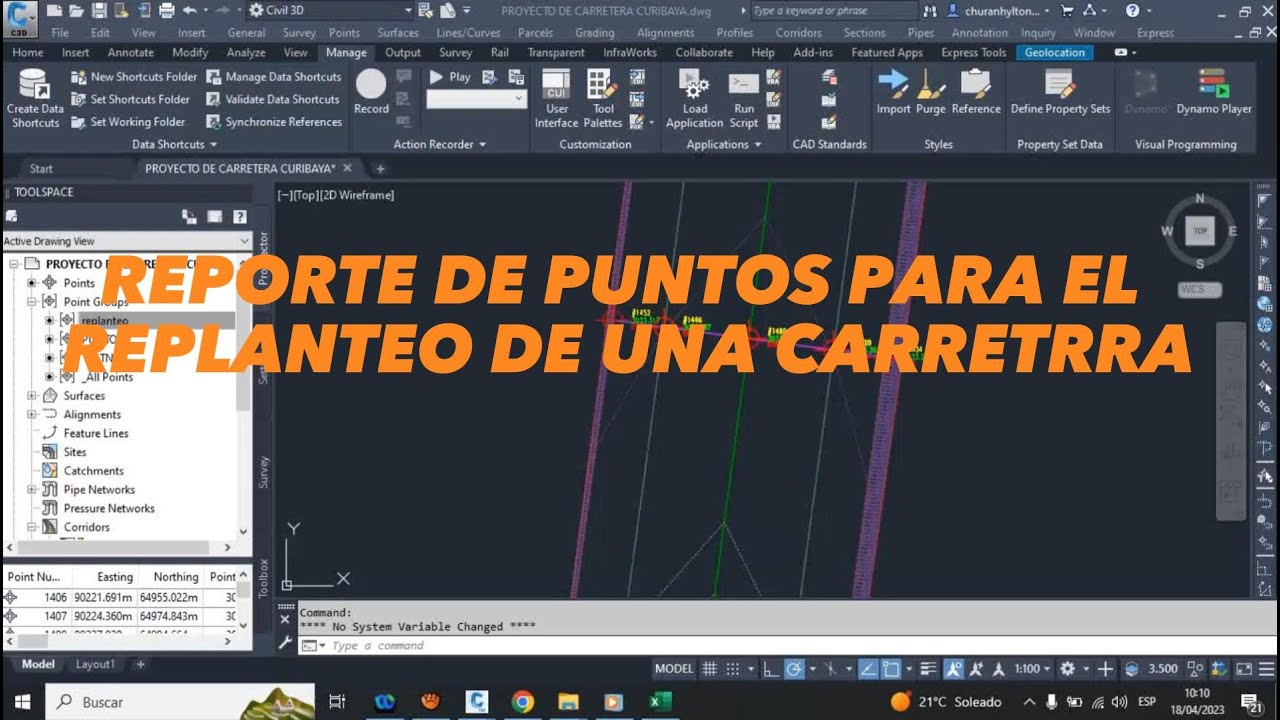1280x720 pixels.
Task: Open the Active Drawing View dropdown
Action: click(126, 241)
